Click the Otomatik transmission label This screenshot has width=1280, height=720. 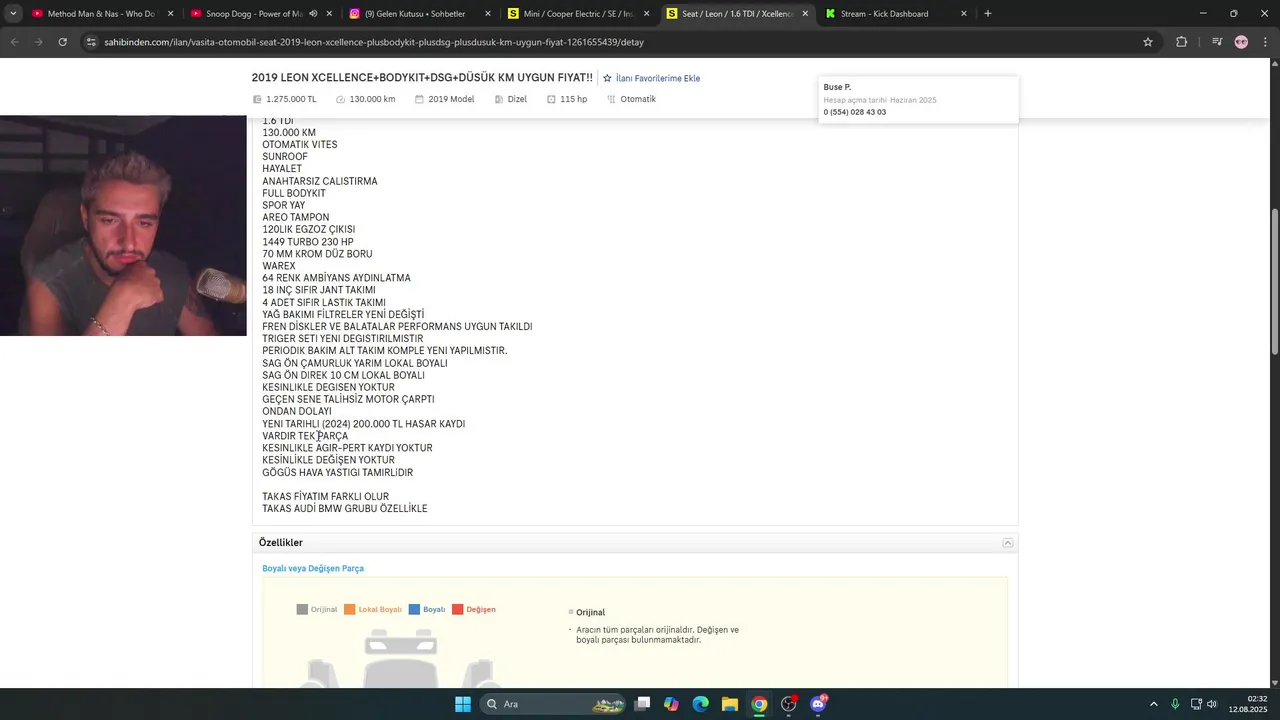pyautogui.click(x=638, y=99)
